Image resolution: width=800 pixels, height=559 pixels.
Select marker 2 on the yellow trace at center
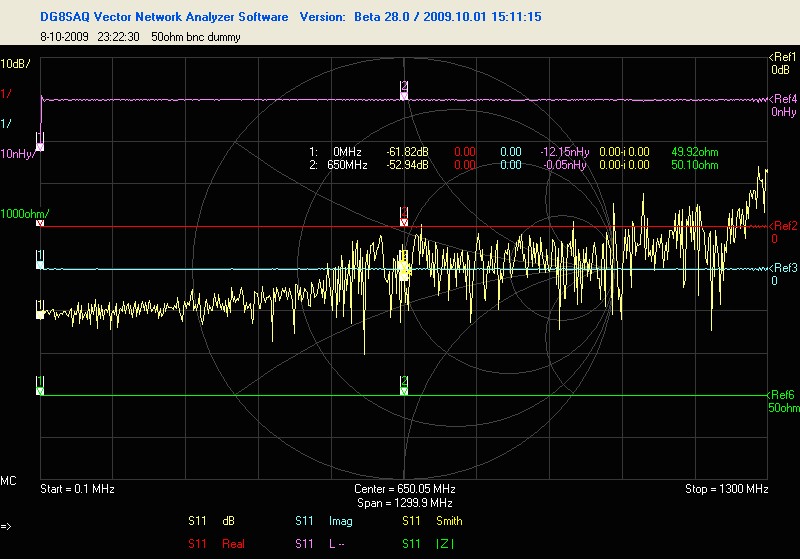[x=404, y=265]
